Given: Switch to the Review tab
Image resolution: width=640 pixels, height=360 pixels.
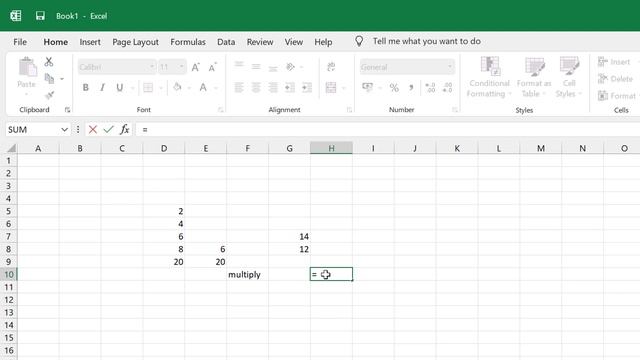Looking at the screenshot, I should pyautogui.click(x=260, y=42).
